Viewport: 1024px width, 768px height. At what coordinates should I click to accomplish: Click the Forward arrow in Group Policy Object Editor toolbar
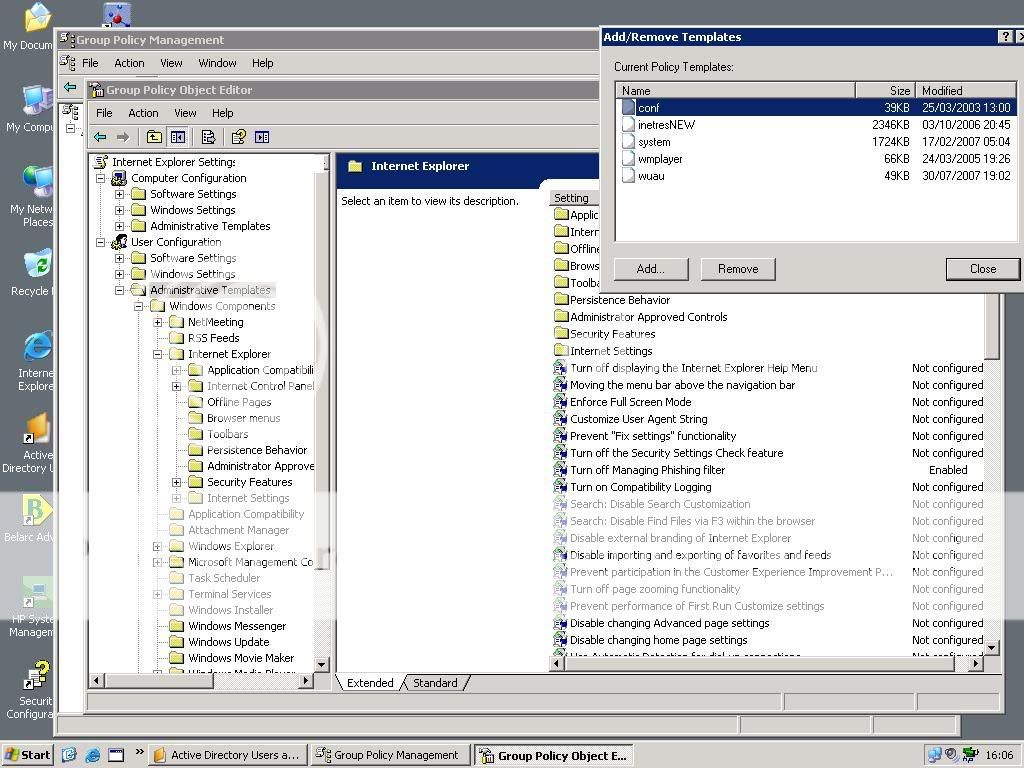coord(122,137)
